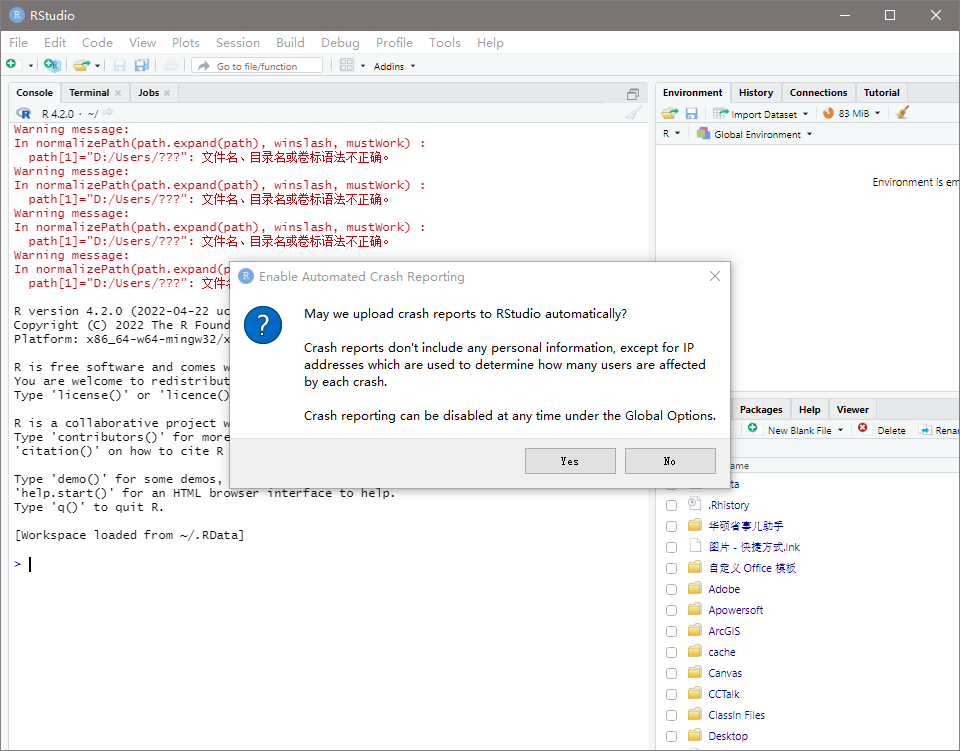
Task: Open the Session menu
Action: tap(238, 43)
